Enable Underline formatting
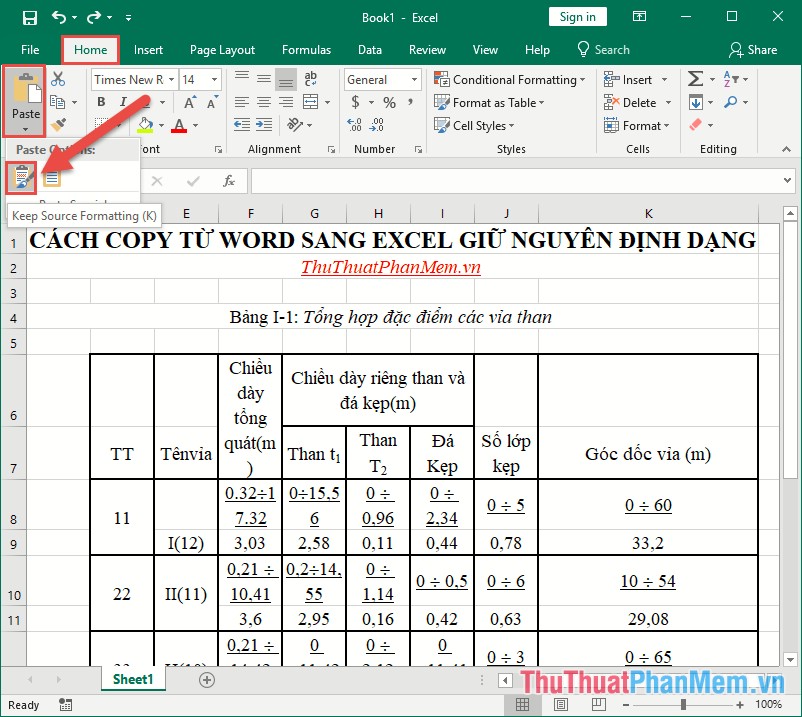Screen dimensions: 802x717 147,103
